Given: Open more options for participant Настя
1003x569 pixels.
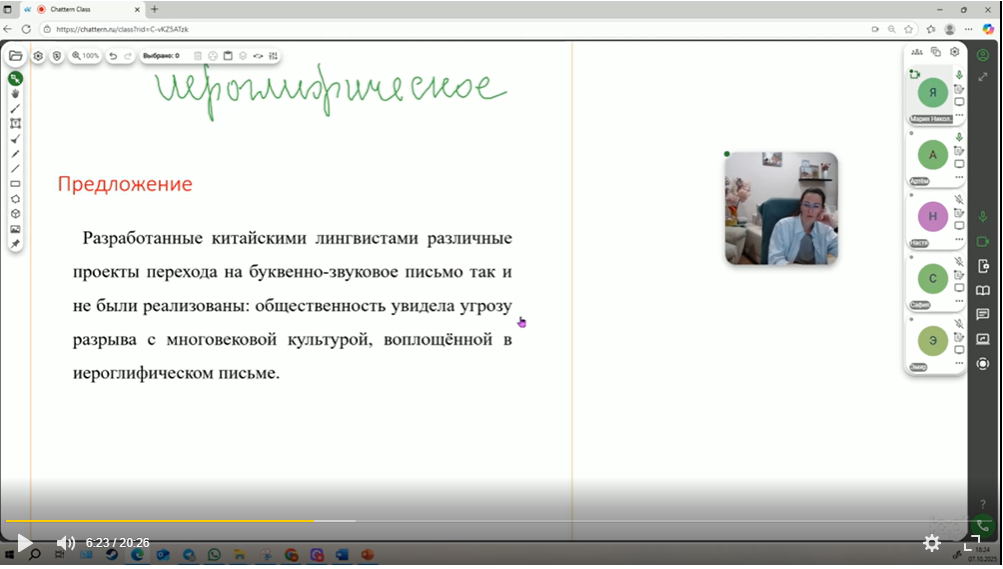Looking at the screenshot, I should (959, 239).
